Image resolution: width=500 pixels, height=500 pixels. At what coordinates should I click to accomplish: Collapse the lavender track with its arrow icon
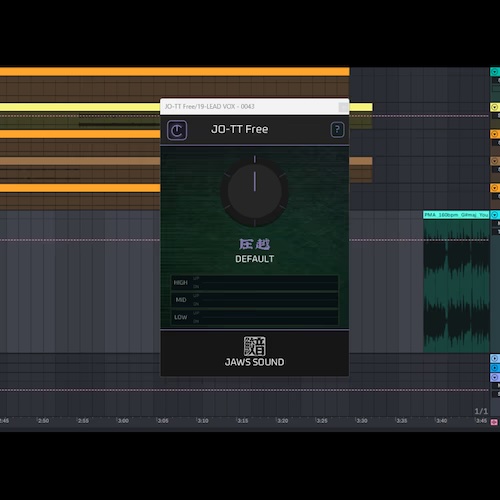[x=495, y=377]
